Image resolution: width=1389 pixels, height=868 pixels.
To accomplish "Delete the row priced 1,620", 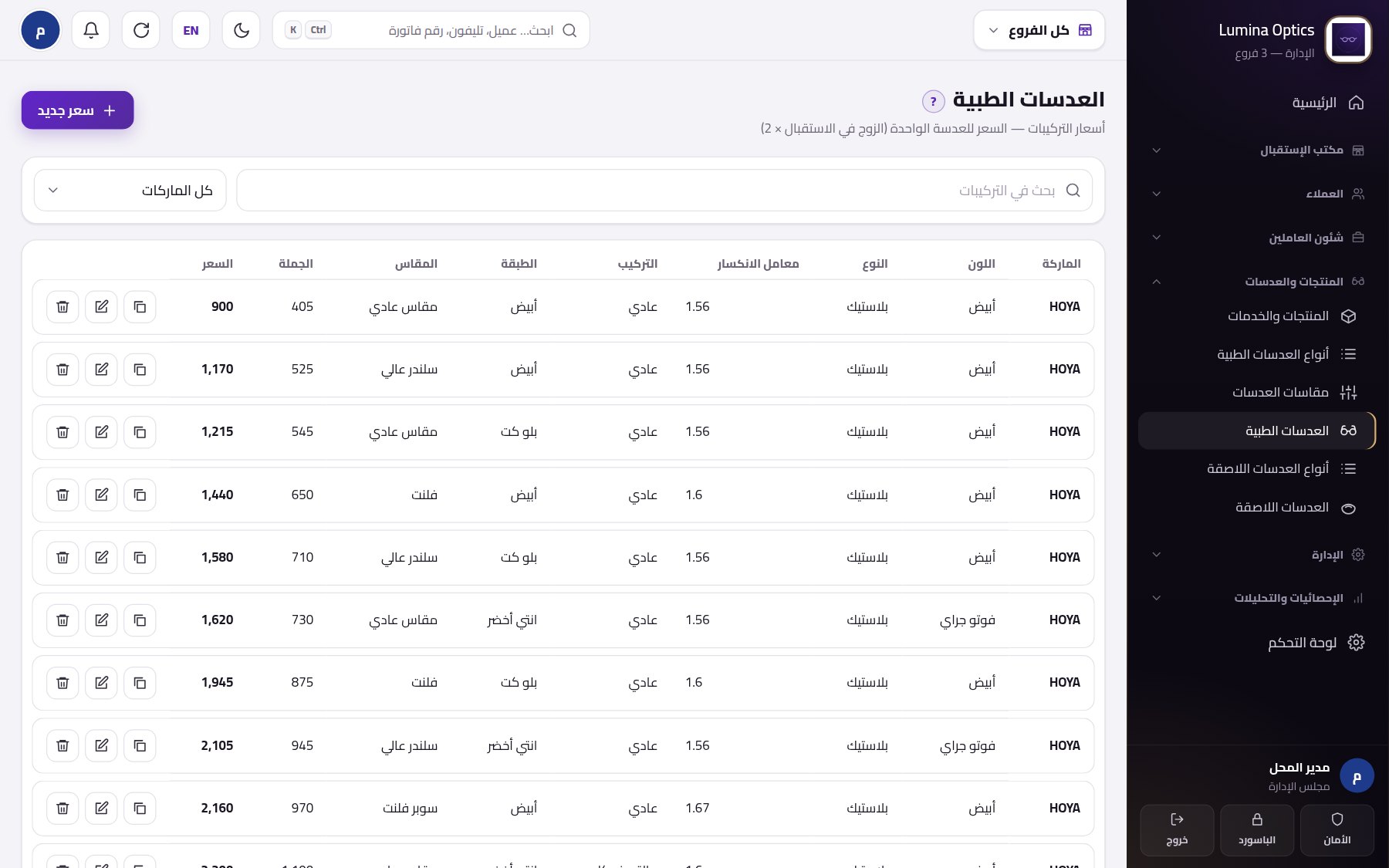I will [63, 620].
